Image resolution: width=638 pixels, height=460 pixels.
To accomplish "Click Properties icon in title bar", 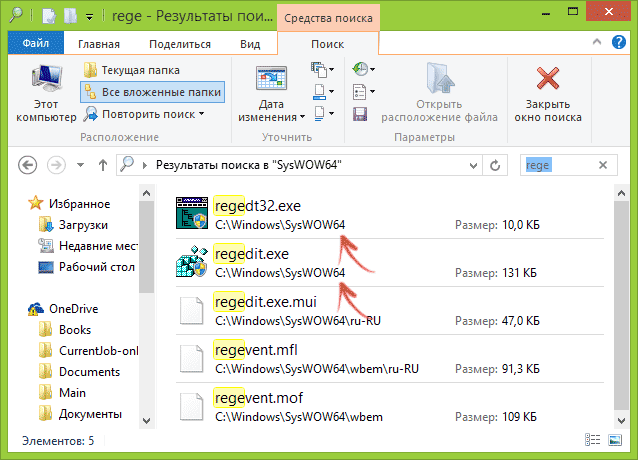I will click(x=49, y=16).
